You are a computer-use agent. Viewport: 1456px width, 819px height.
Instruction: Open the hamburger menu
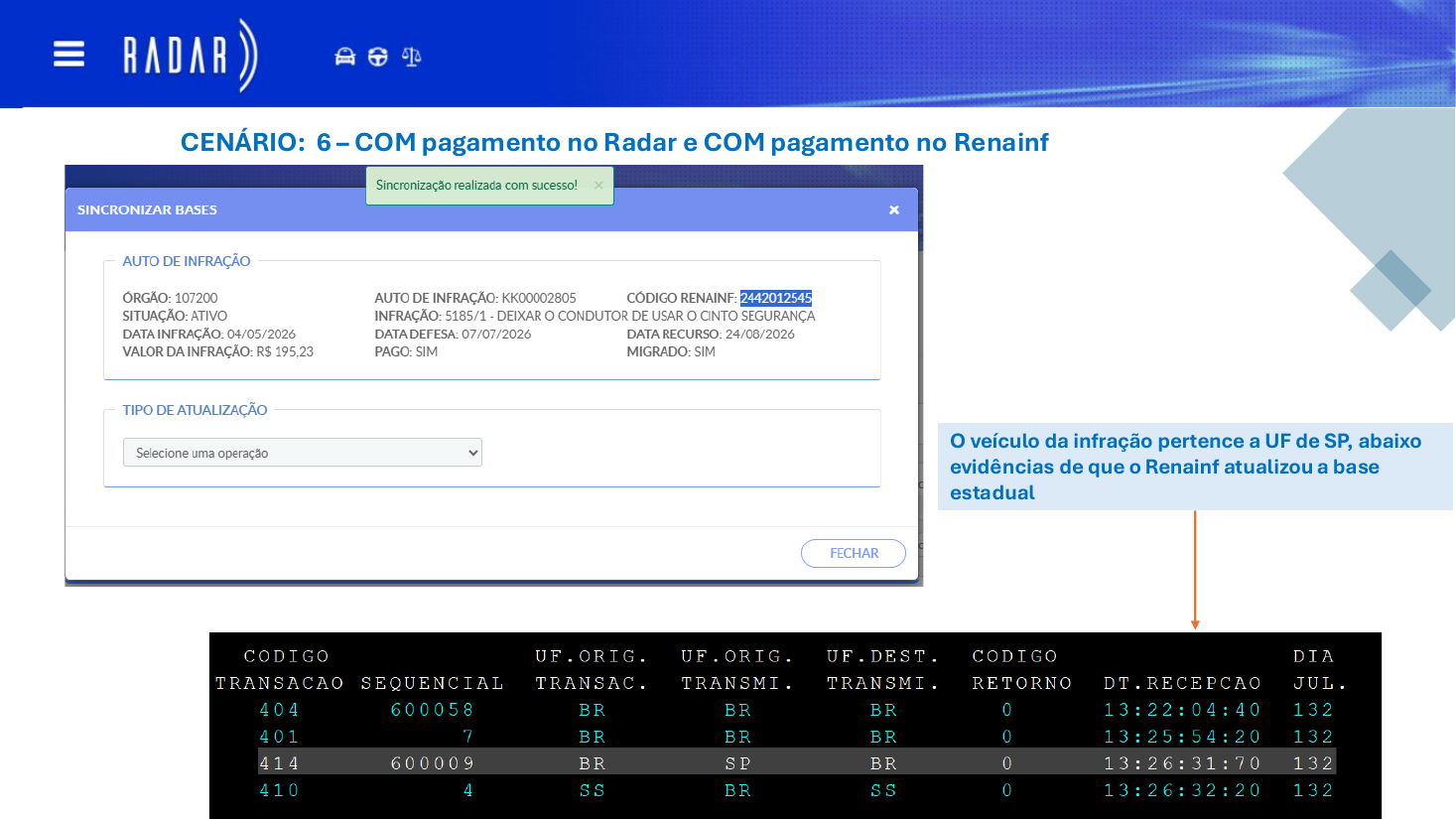click(x=68, y=54)
